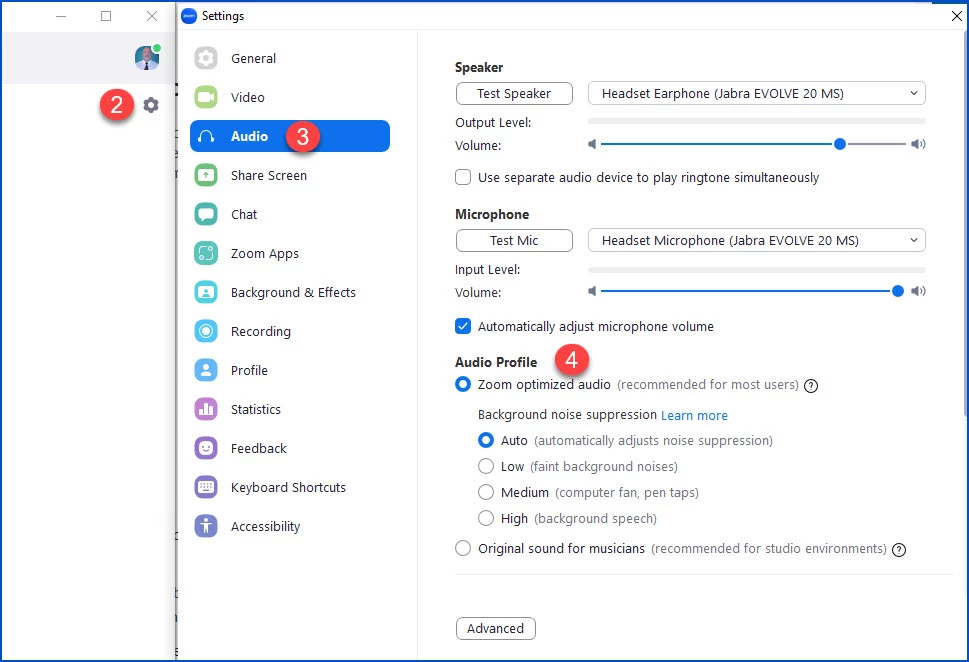The height and width of the screenshot is (662, 969).
Task: Switch to Video settings label
Action: coord(248,98)
